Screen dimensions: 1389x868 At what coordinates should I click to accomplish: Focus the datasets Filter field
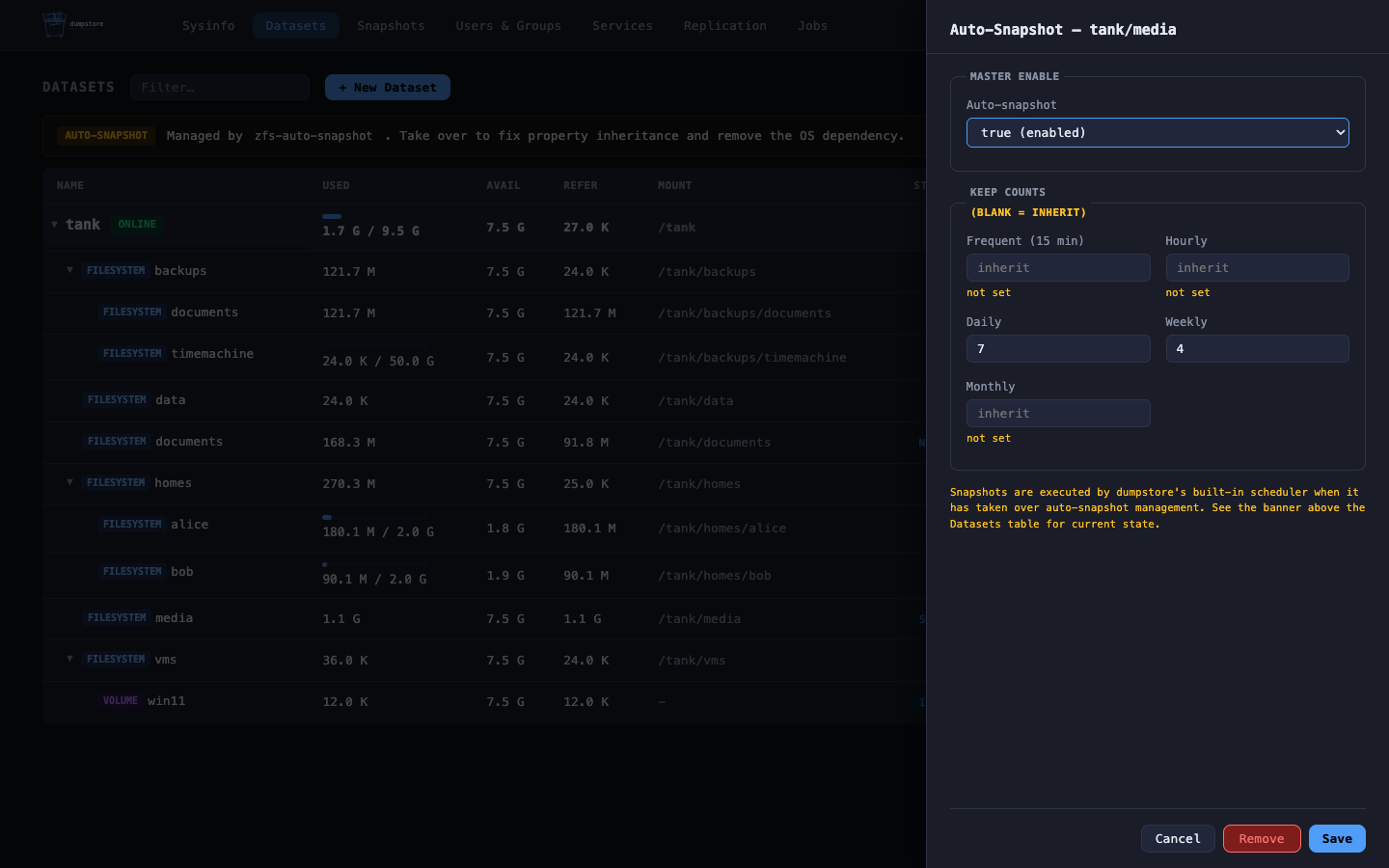click(220, 88)
